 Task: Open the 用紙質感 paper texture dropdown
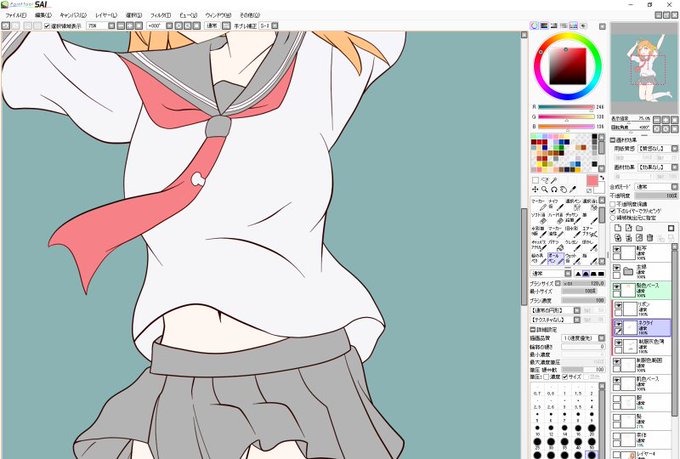[674, 149]
